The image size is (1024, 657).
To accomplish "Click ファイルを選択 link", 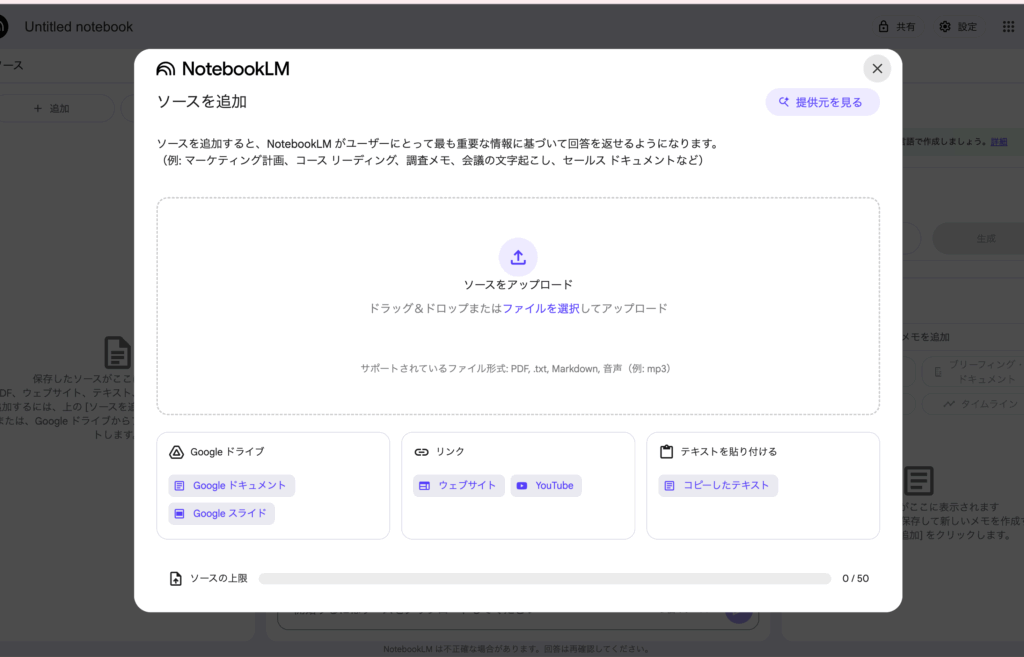I will point(541,308).
